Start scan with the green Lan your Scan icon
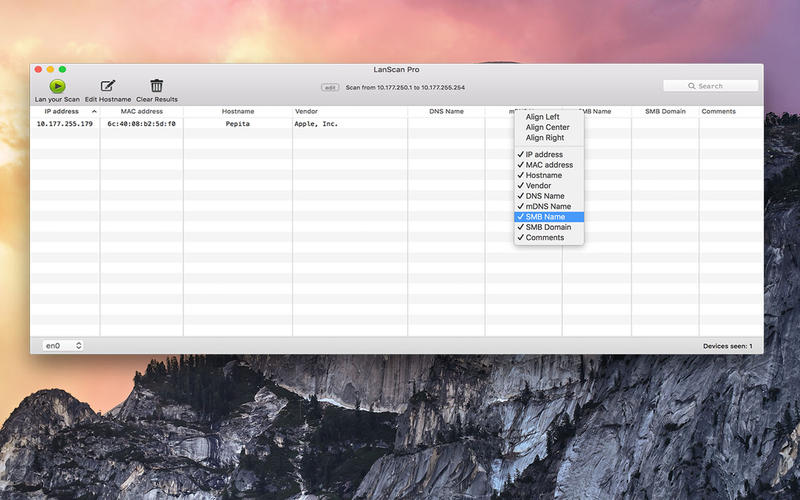800x500 pixels. pos(57,86)
